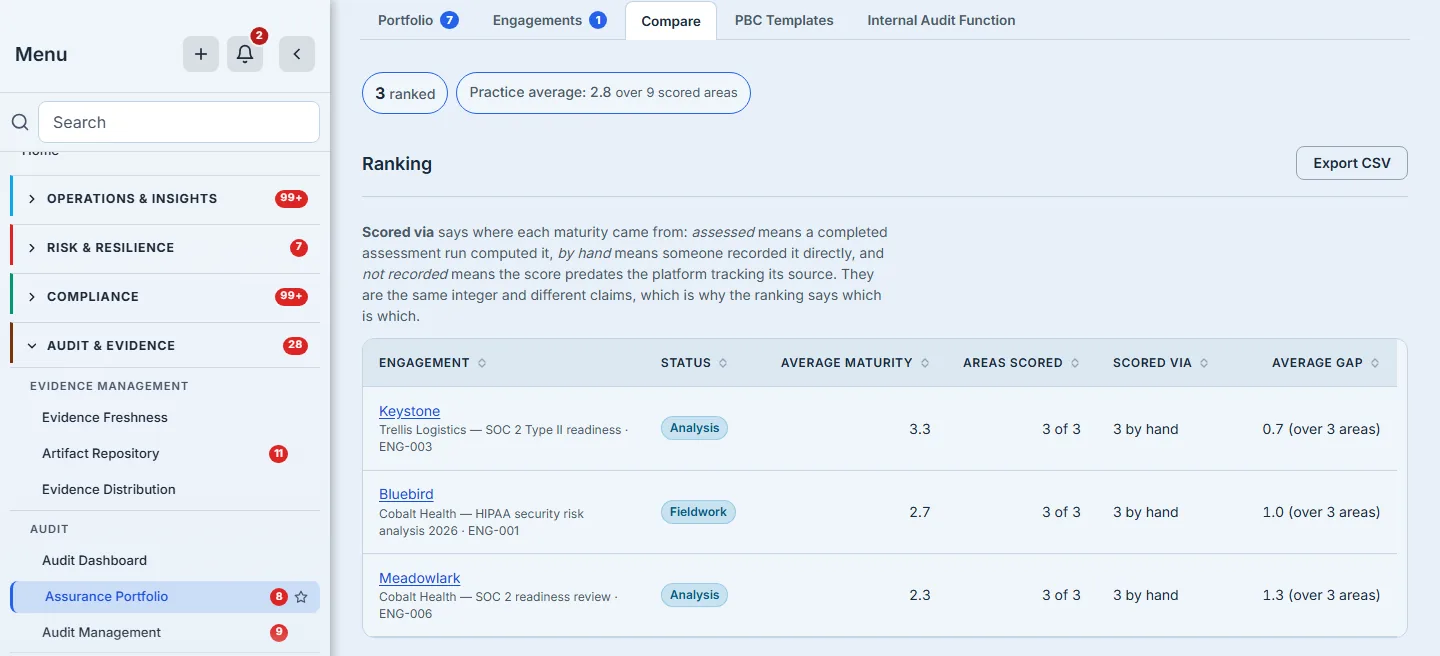Click Bluebird's average maturity 2.7
This screenshot has width=1440, height=656.
point(920,512)
